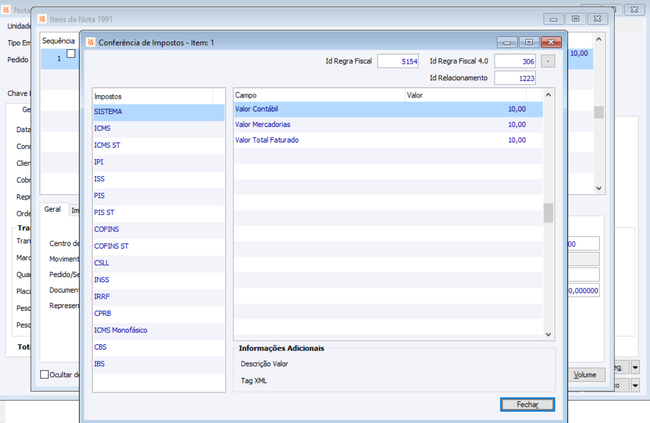The width and height of the screenshot is (650, 423).
Task: Click down arrow of Itens grid scrollbar
Action: (599, 188)
